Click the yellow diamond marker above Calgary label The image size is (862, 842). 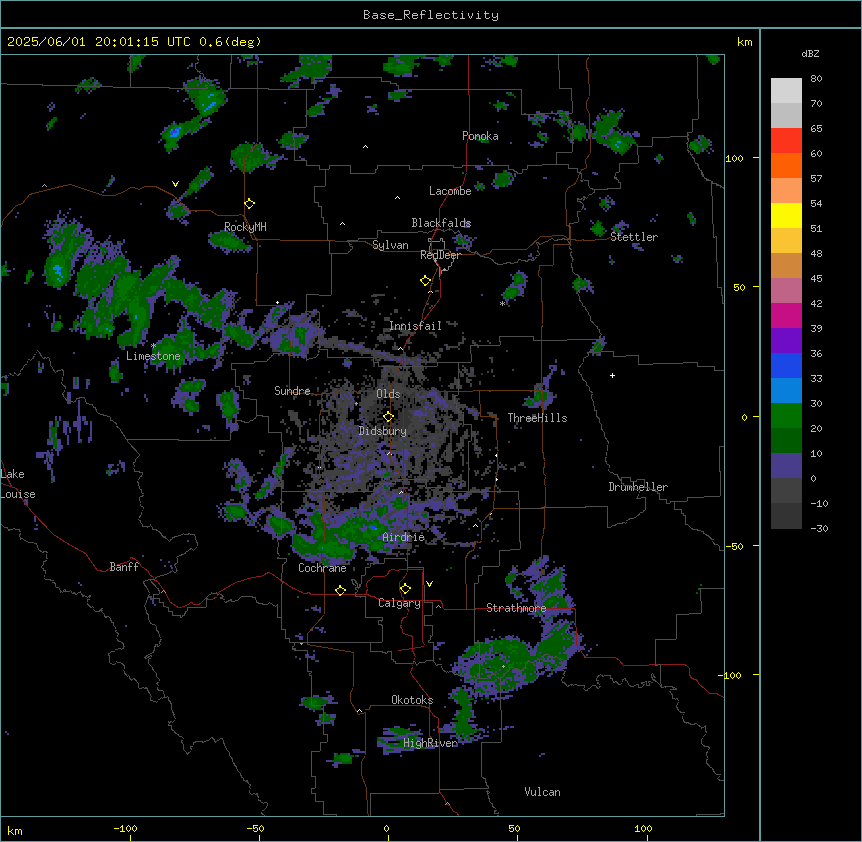(x=405, y=589)
